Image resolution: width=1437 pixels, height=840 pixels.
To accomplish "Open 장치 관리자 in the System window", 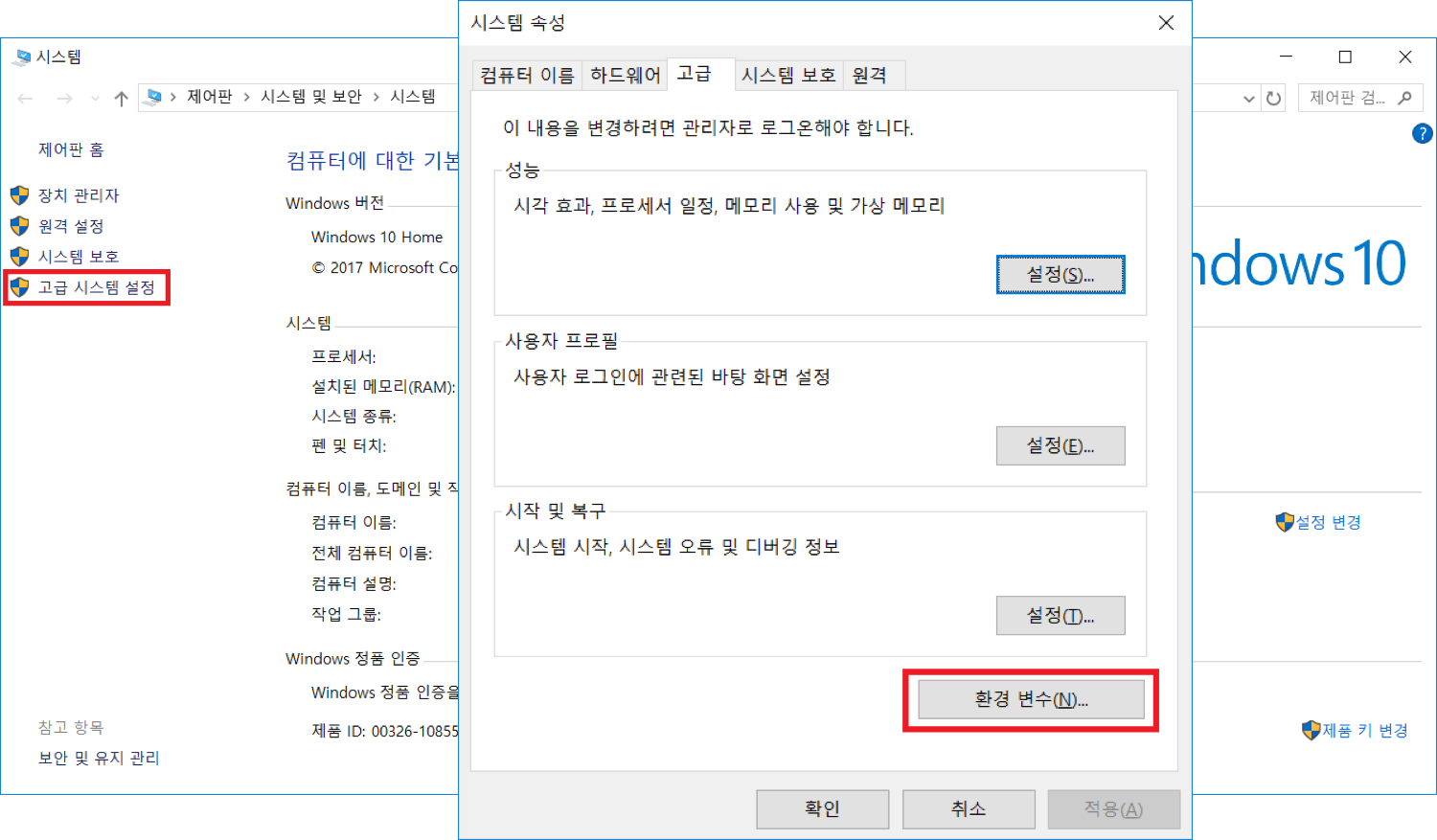I will [79, 195].
